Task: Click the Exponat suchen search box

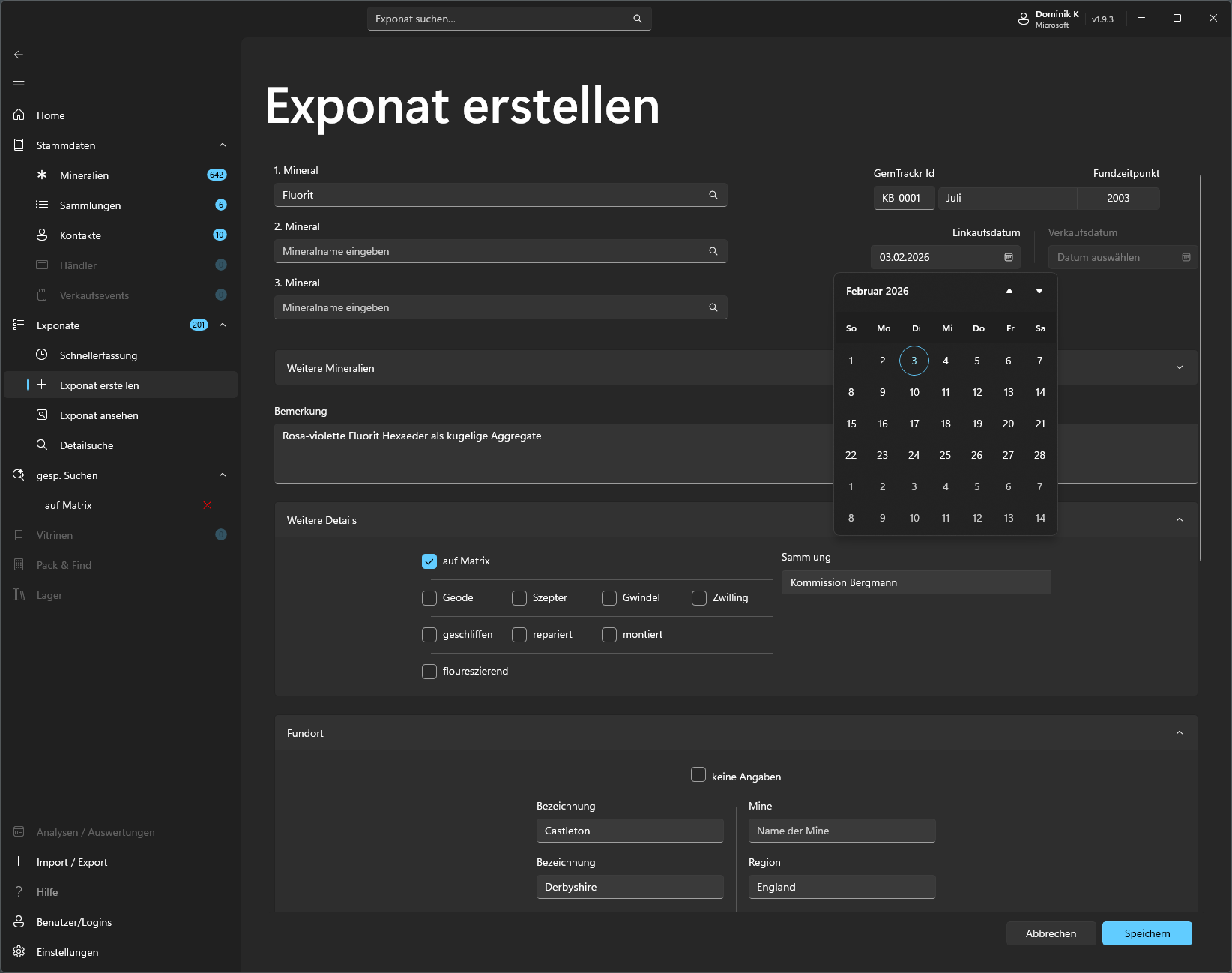Action: 510,19
